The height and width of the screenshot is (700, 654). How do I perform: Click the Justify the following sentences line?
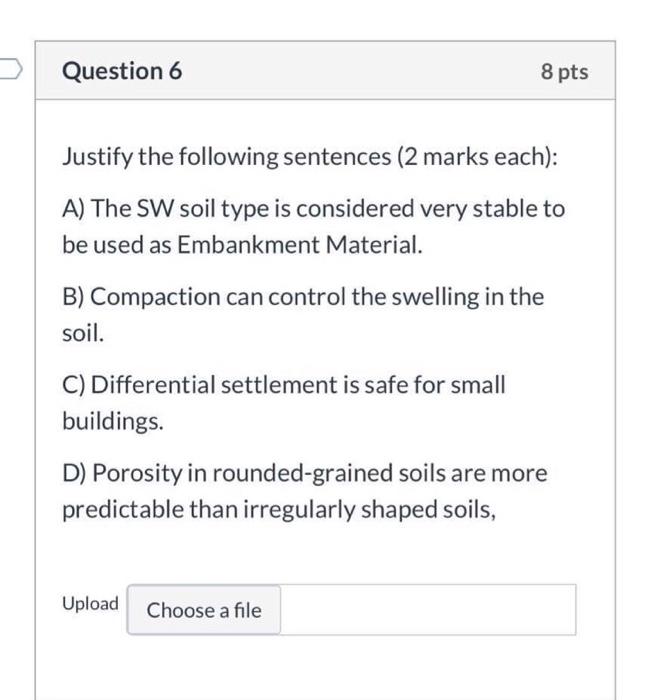[310, 157]
